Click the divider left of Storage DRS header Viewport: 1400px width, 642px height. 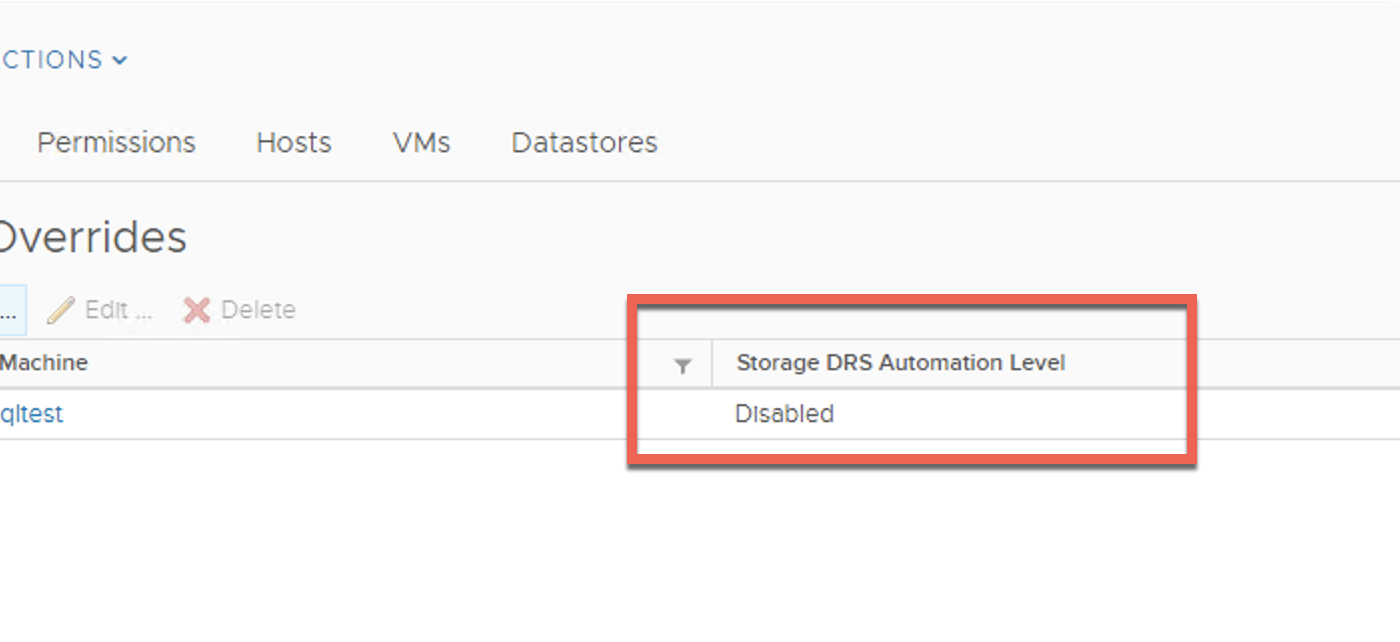712,363
